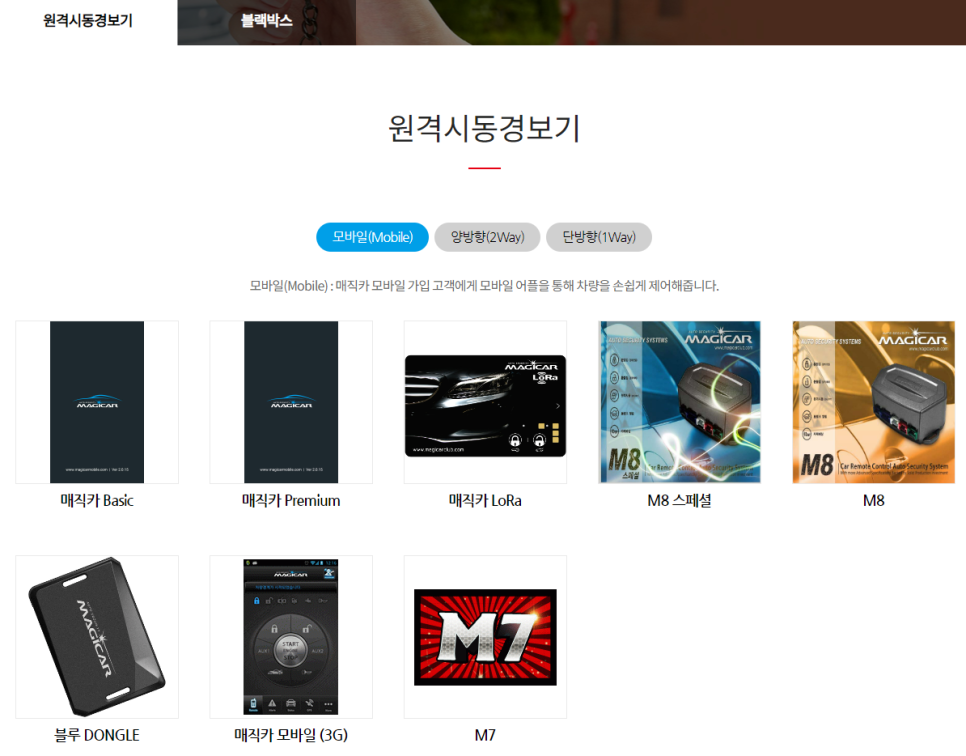
Task: Open the 매직카 Basic product image
Action: (x=97, y=402)
